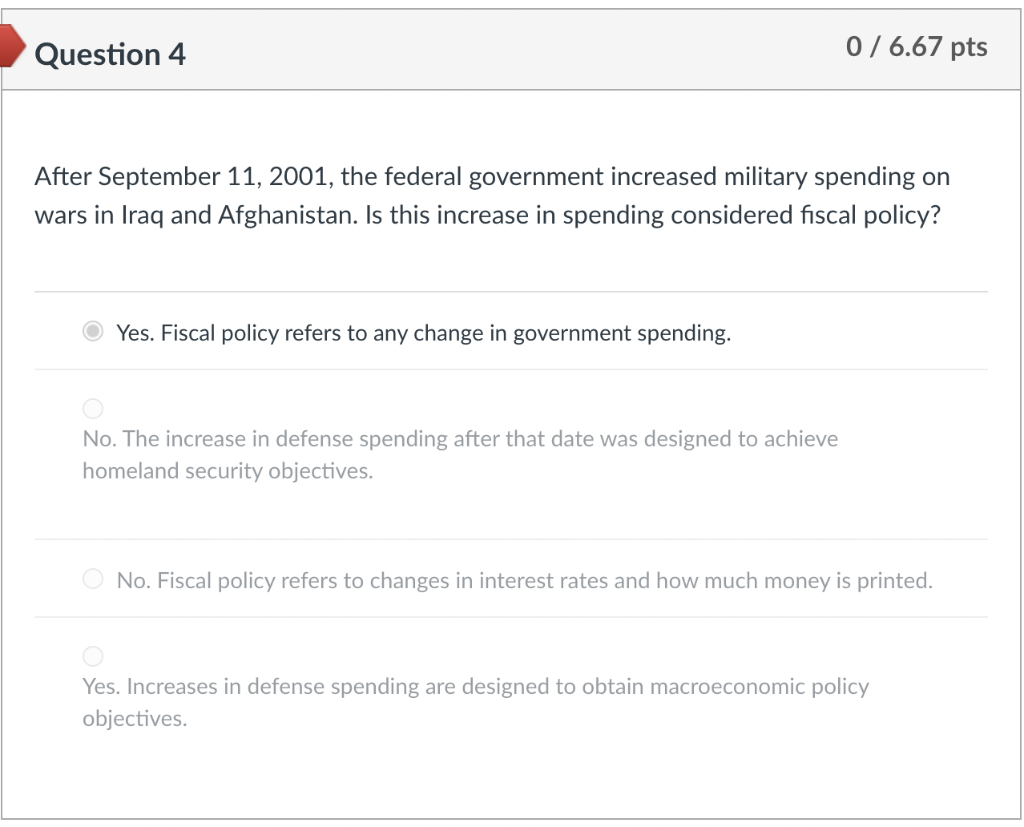Click the circle icon for the macroeconomic objectives answer

[x=93, y=656]
